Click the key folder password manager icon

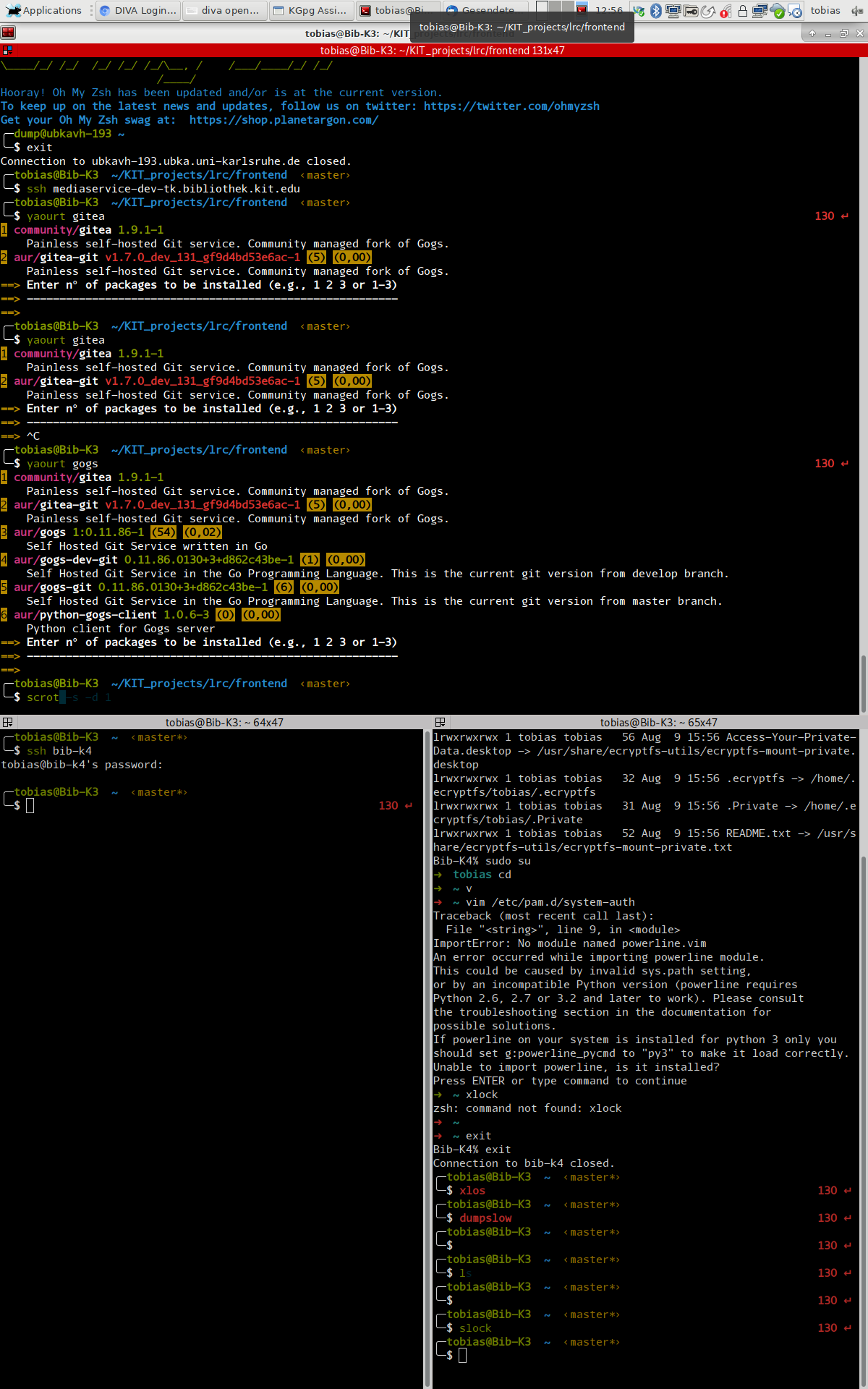click(691, 11)
